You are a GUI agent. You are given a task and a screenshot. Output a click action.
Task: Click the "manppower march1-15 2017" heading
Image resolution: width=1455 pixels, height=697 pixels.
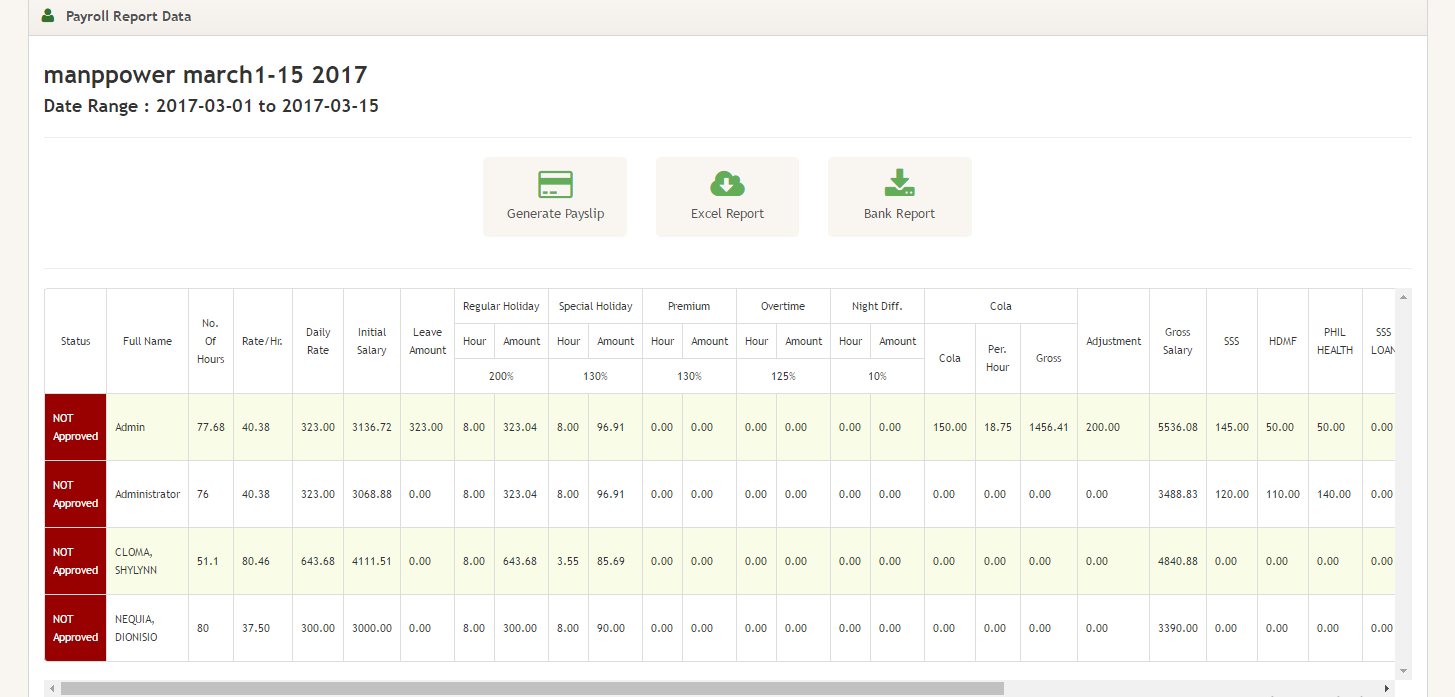click(x=206, y=75)
